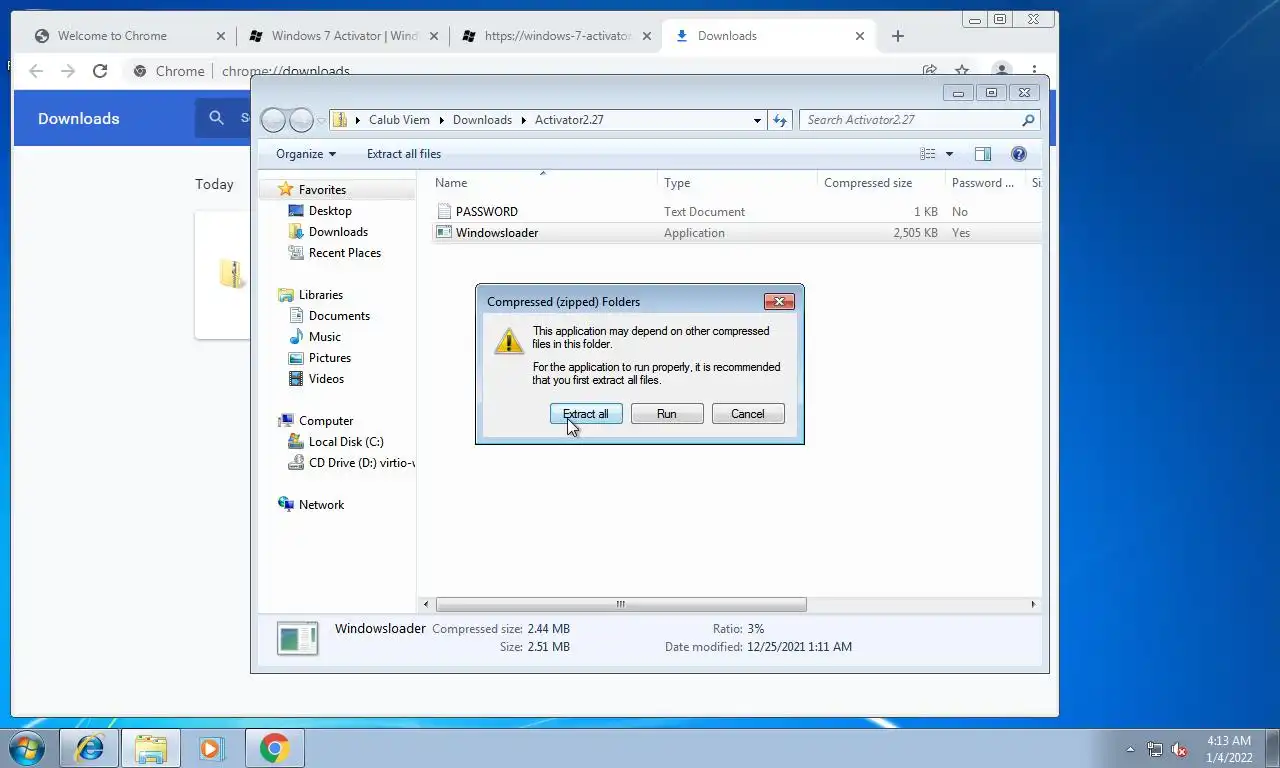Image resolution: width=1280 pixels, height=768 pixels.
Task: Open a new Chrome tab
Action: point(898,36)
